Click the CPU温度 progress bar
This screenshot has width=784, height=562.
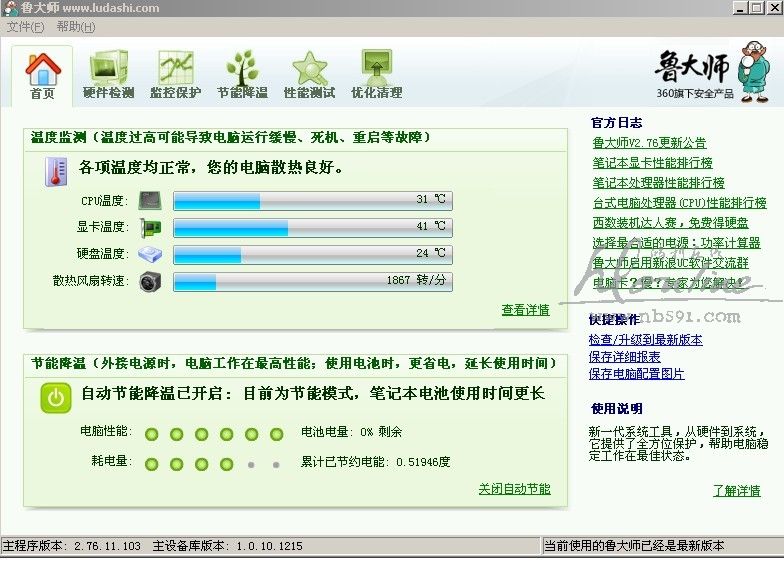[312, 201]
